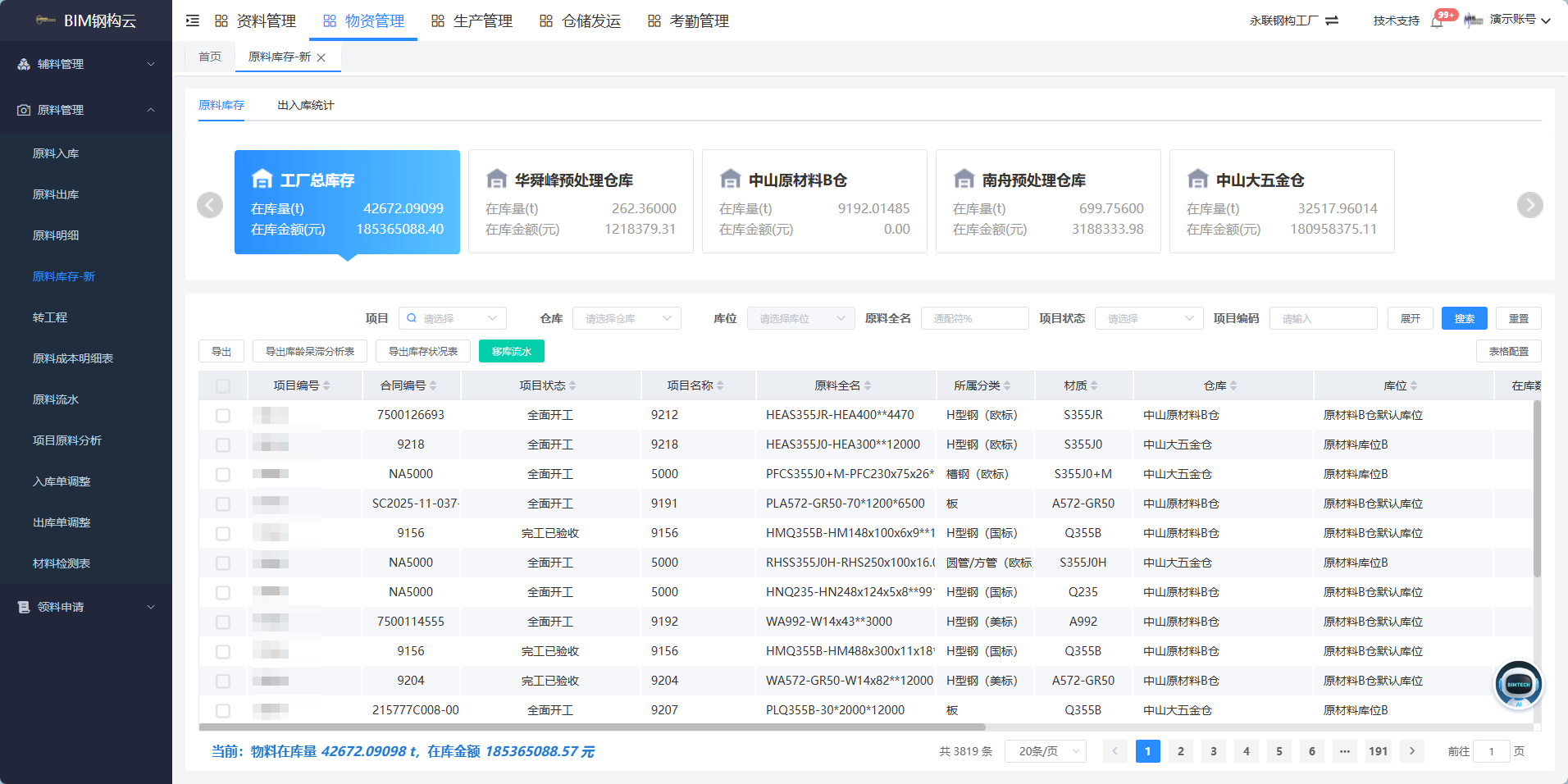Click the notification bell icon

(x=1437, y=21)
